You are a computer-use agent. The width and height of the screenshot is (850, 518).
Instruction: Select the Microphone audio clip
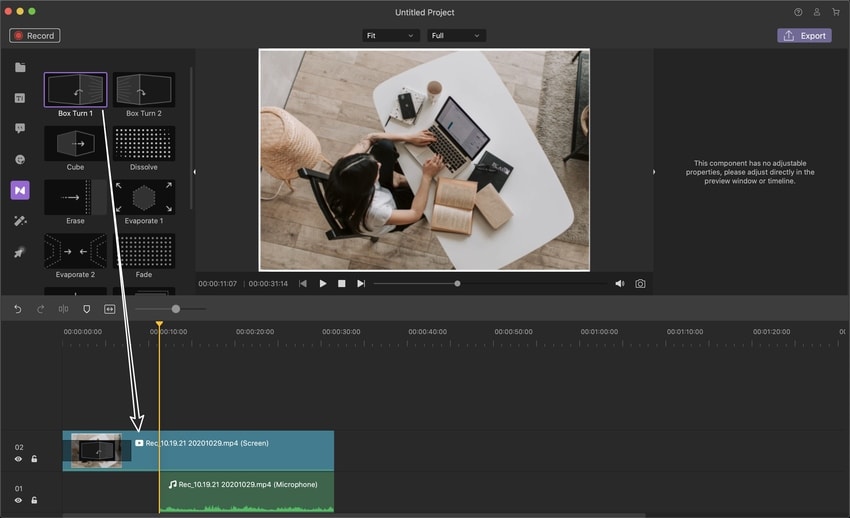pyautogui.click(x=247, y=492)
